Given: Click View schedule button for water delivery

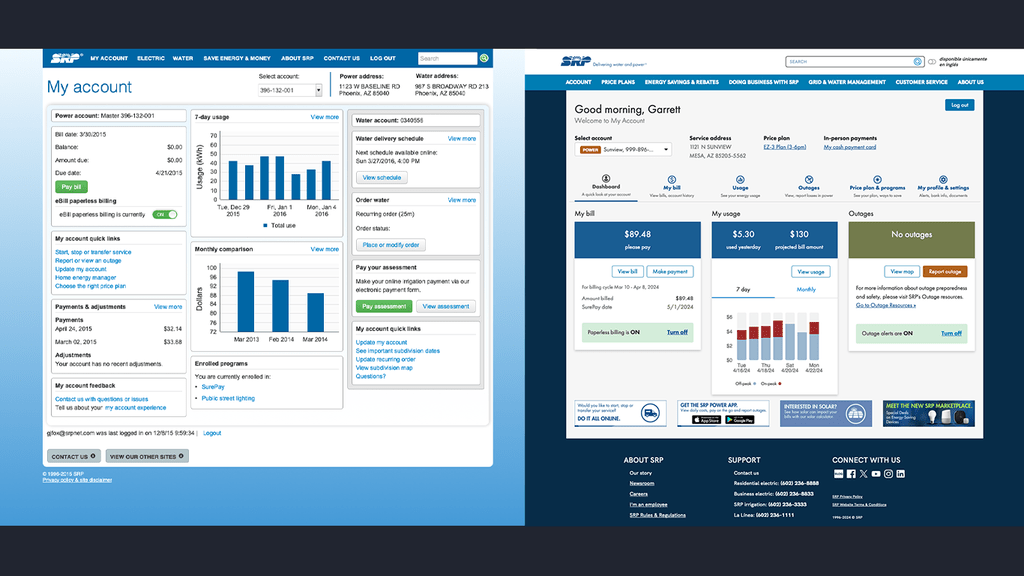Looking at the screenshot, I should (x=381, y=178).
